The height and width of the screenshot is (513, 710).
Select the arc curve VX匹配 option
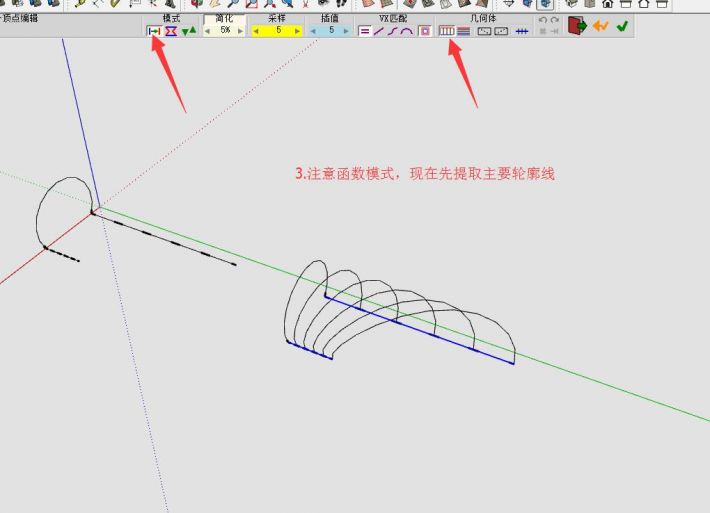(407, 31)
